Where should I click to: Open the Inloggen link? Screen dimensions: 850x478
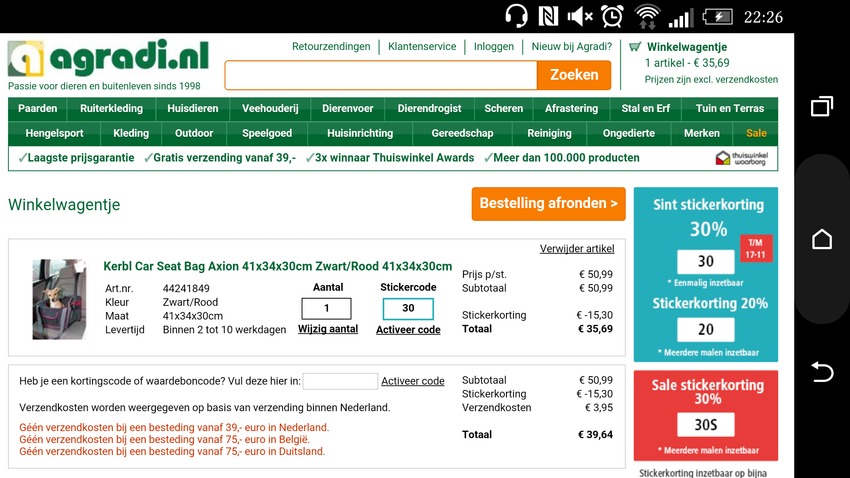tap(494, 47)
